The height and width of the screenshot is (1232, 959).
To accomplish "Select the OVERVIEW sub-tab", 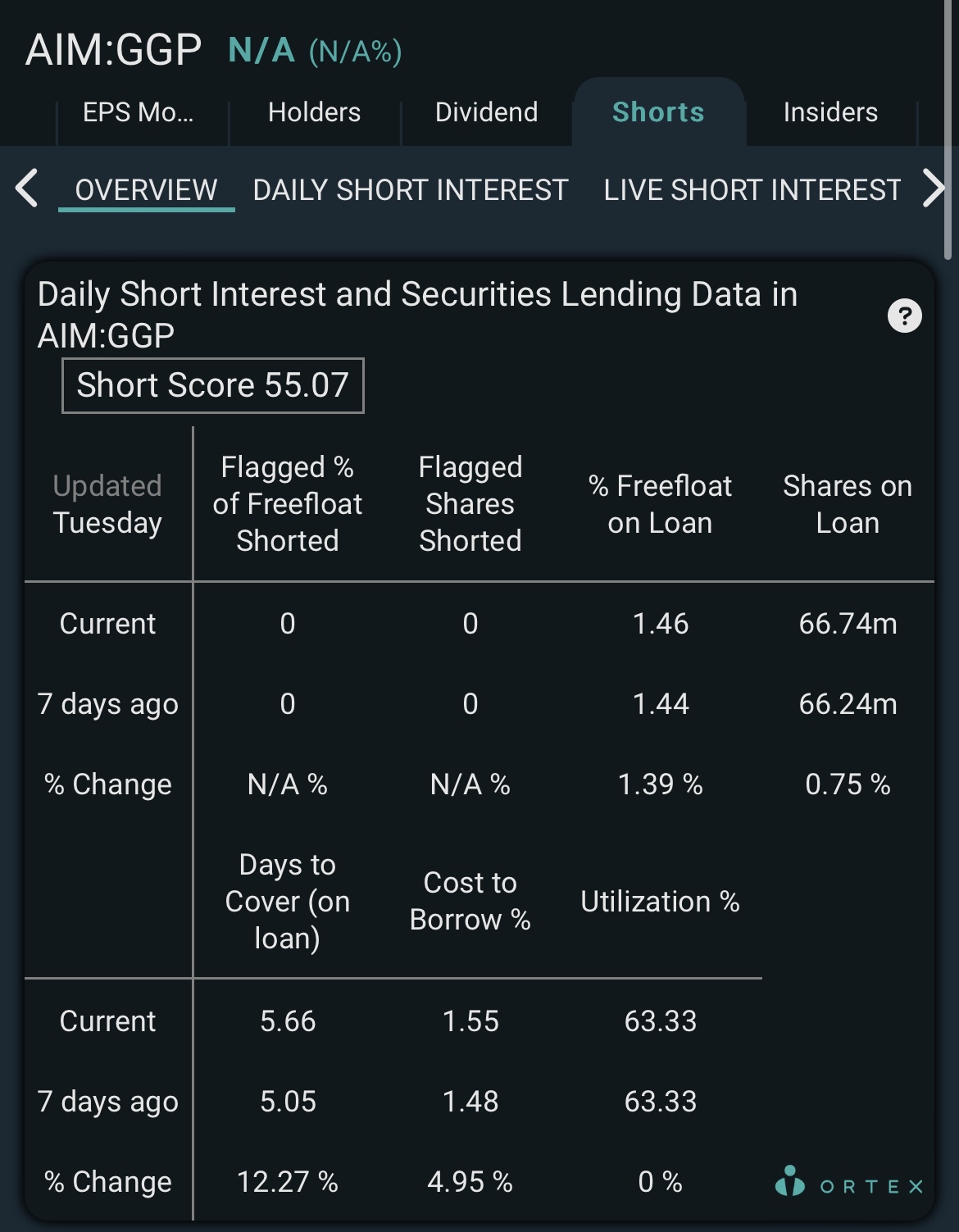I will [x=146, y=190].
